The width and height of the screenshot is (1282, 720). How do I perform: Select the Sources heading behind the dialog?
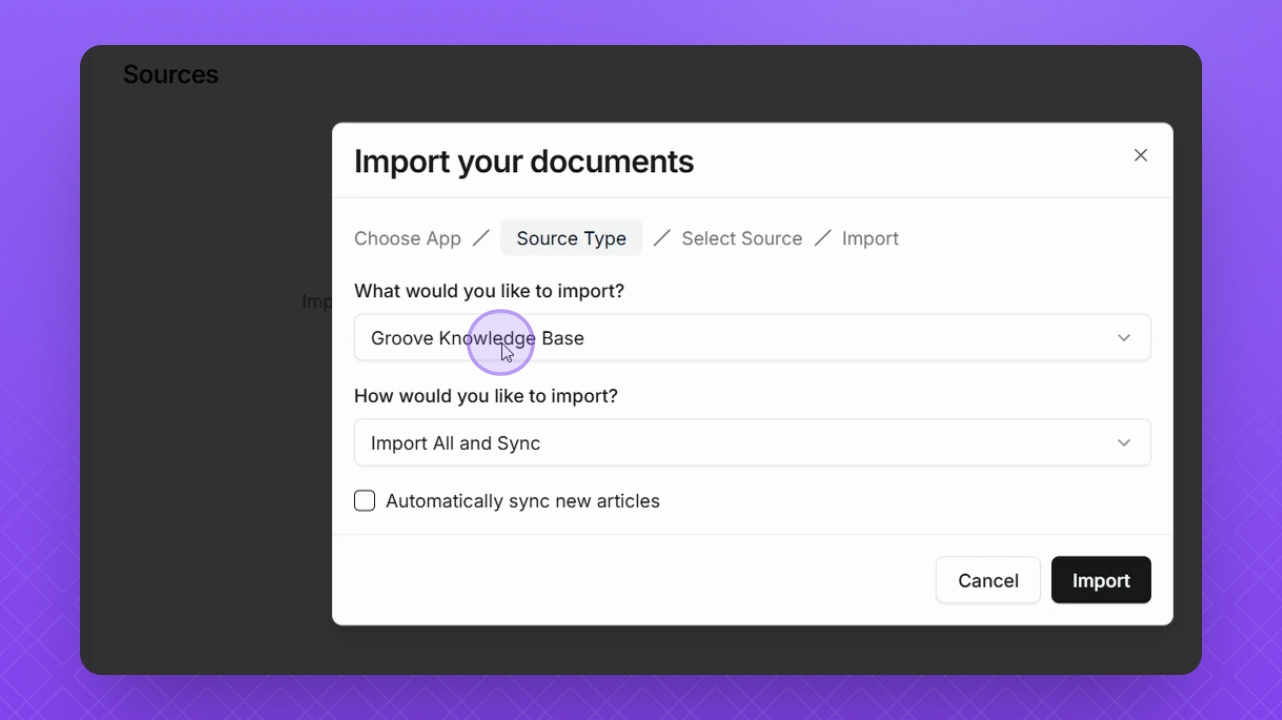click(x=171, y=75)
